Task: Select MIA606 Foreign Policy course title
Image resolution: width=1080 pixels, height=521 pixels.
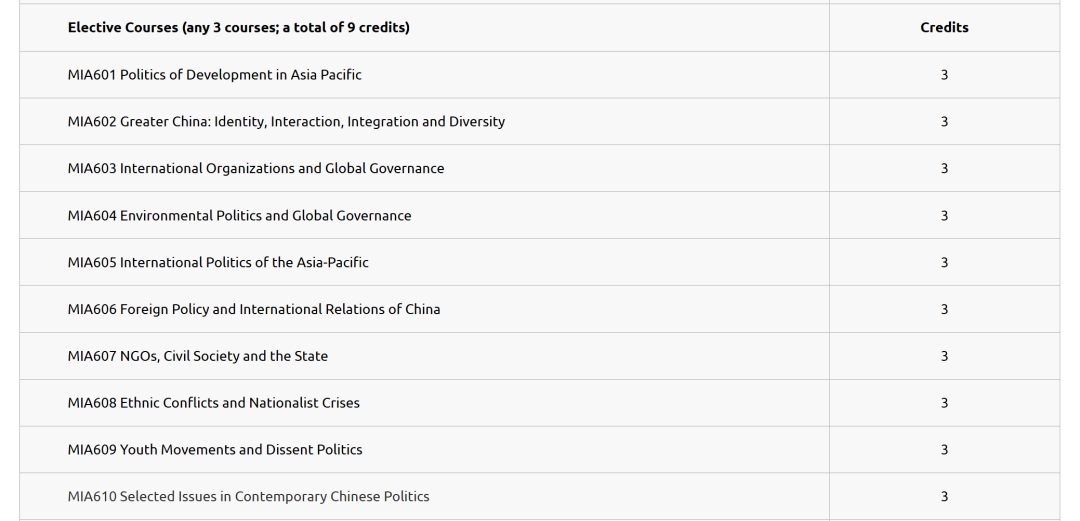Action: click(254, 310)
